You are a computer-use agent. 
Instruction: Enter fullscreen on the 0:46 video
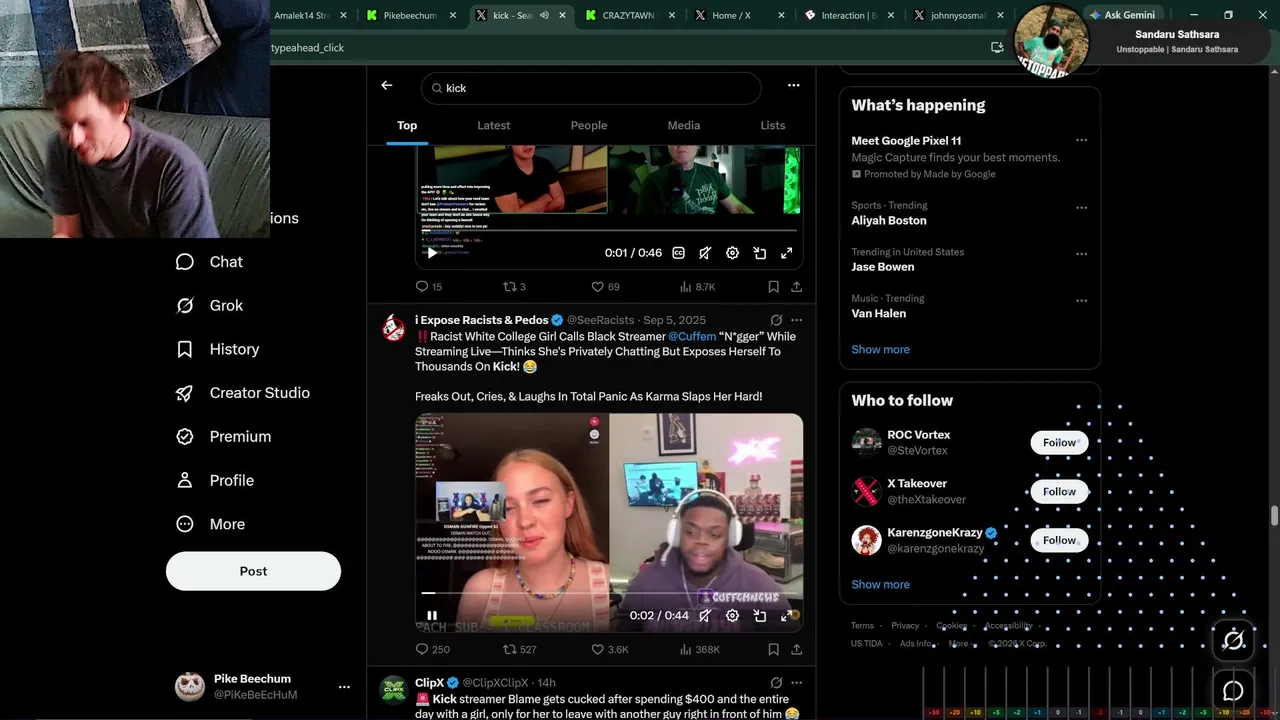[787, 253]
